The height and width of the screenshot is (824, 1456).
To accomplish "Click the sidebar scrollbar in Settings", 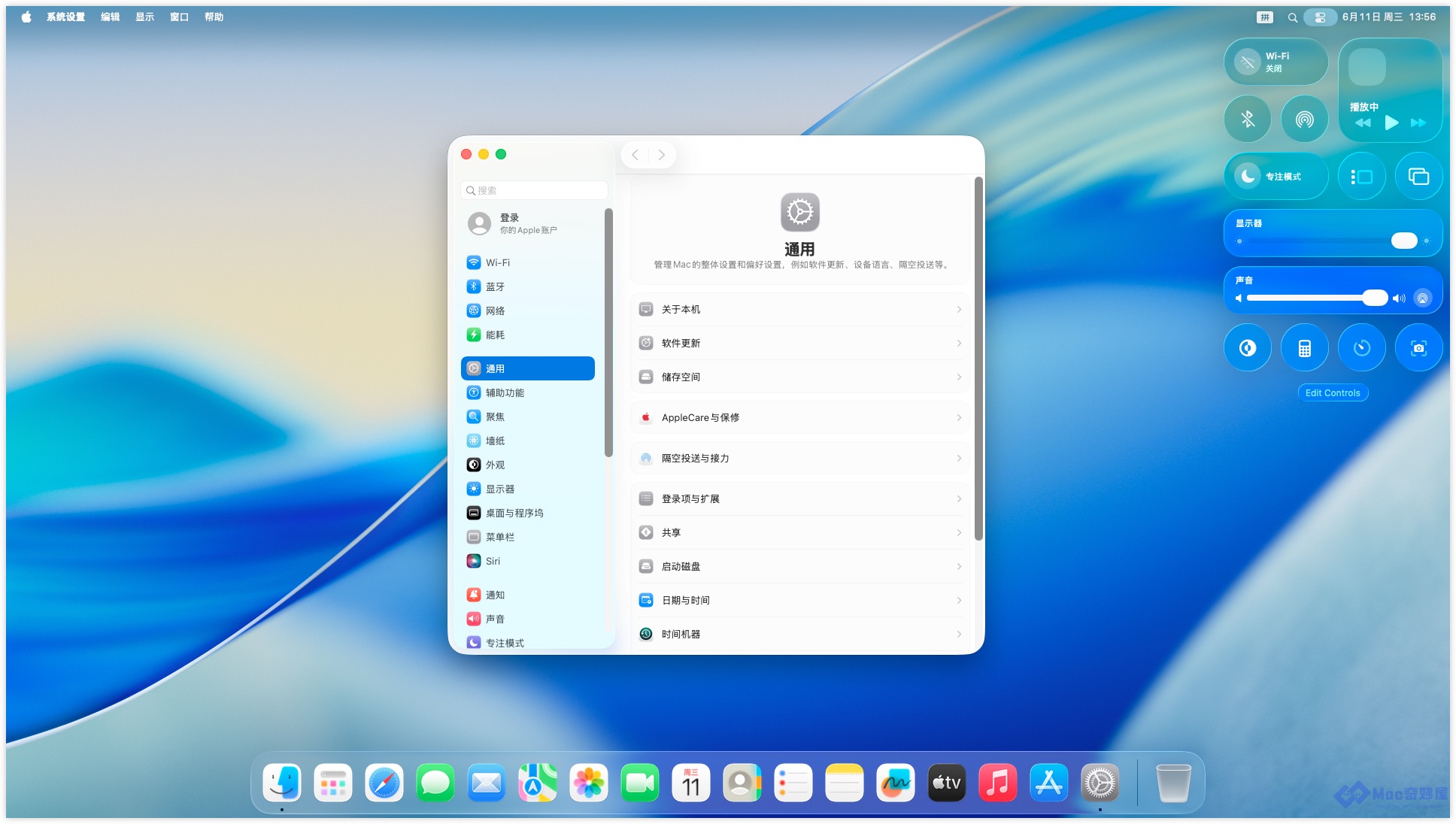I will tap(608, 332).
